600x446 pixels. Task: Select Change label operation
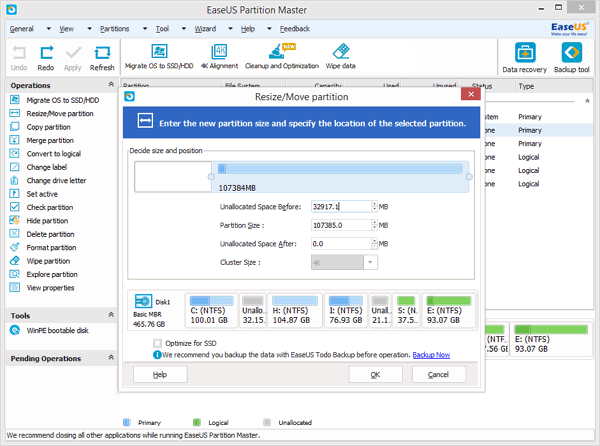pos(38,167)
